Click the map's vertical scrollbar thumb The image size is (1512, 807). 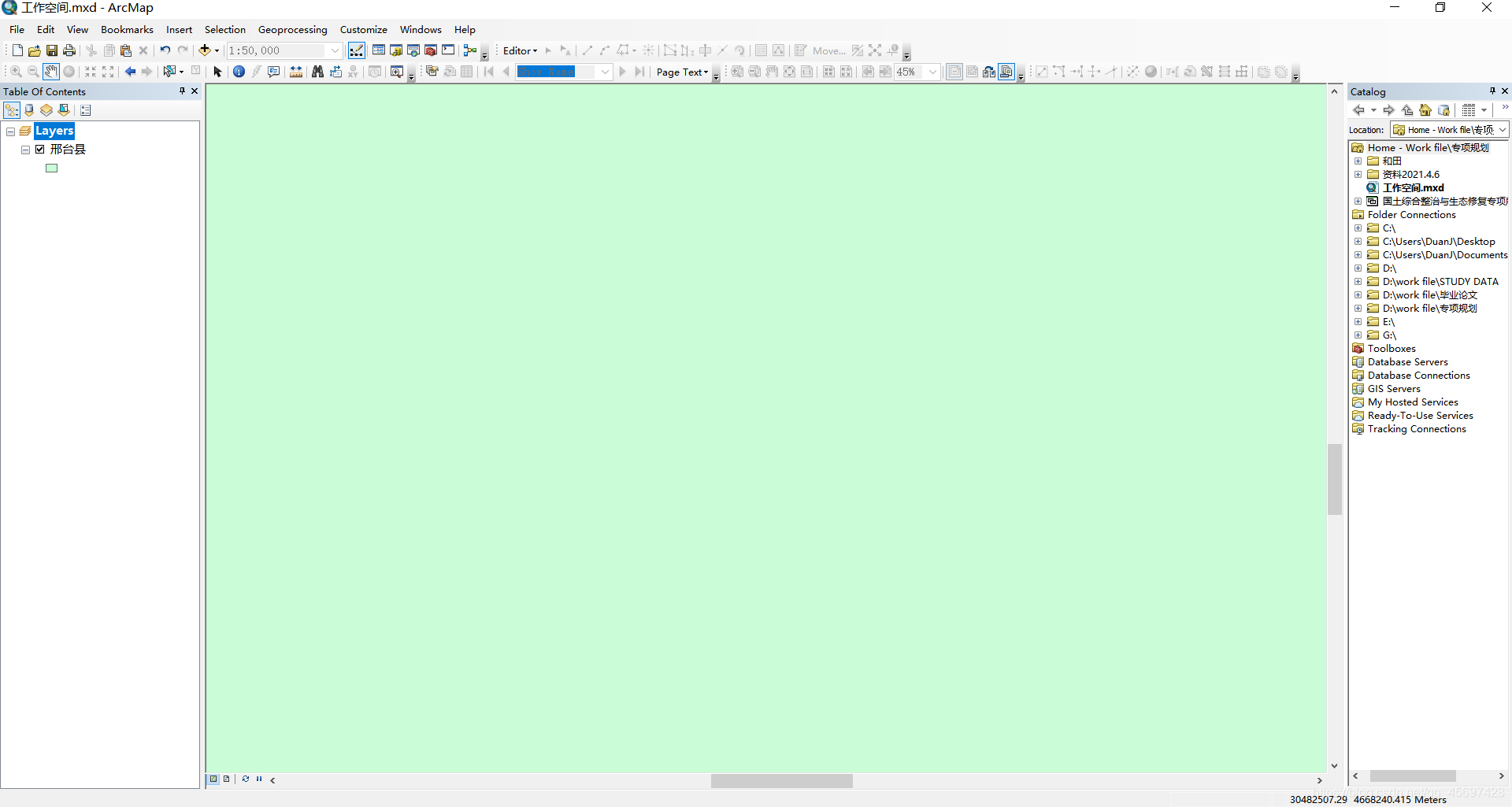1334,479
